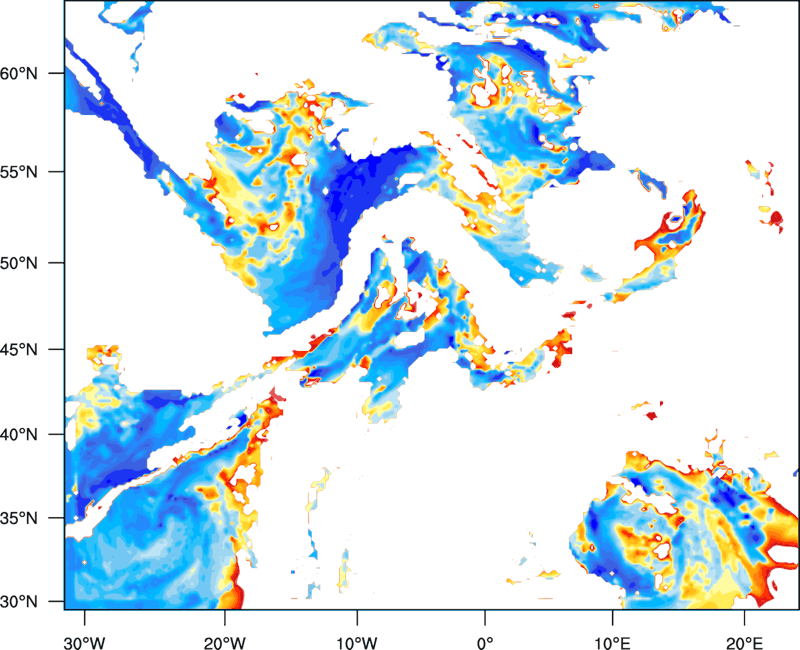
Task: Click the 40°N latitude label
Action: click(x=19, y=435)
